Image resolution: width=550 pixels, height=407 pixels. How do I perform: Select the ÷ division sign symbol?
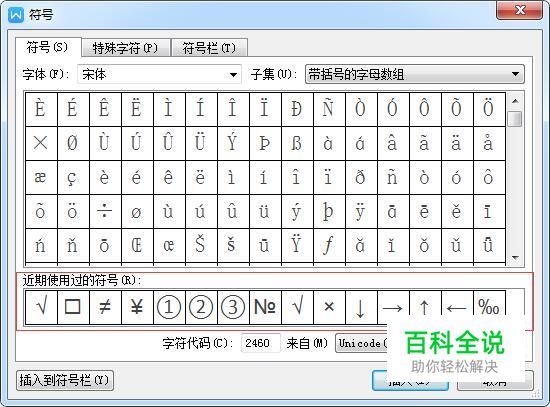(105, 212)
